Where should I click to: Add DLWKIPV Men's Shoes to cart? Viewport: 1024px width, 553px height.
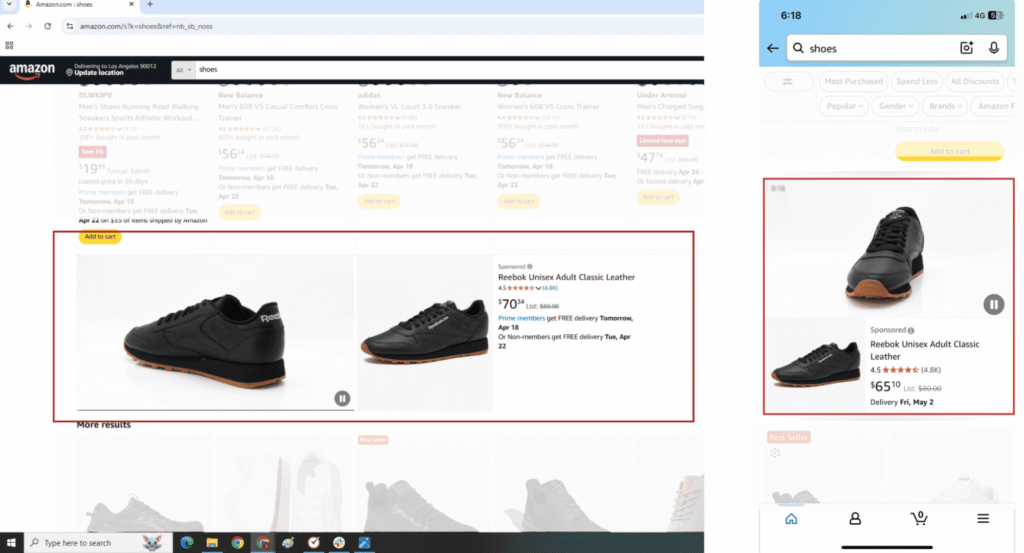100,237
